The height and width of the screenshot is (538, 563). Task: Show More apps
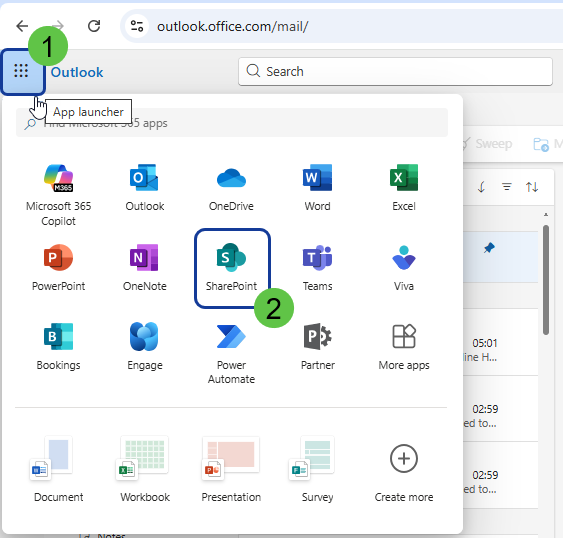pos(404,346)
